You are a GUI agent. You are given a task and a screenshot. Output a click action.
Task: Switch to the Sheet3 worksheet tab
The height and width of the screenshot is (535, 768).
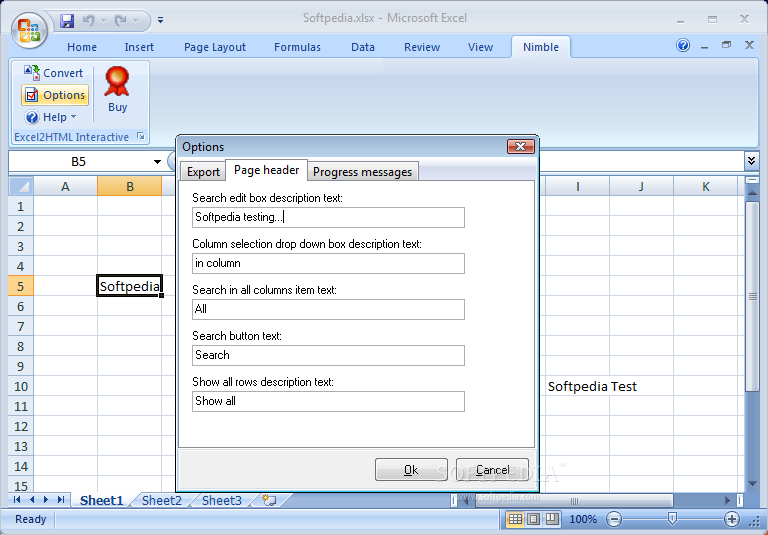pos(221,500)
